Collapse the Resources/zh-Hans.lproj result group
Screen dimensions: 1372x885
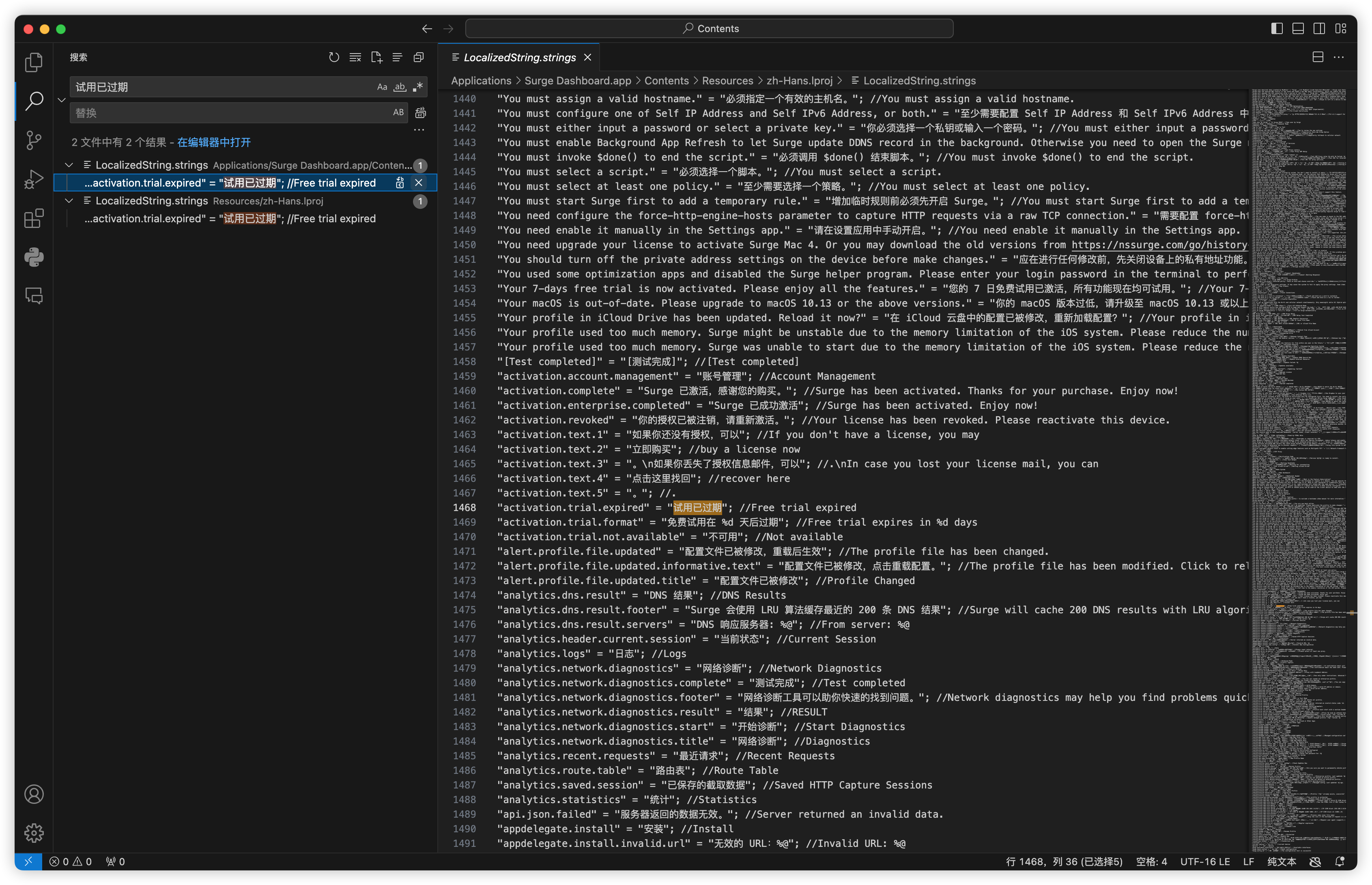coord(69,201)
